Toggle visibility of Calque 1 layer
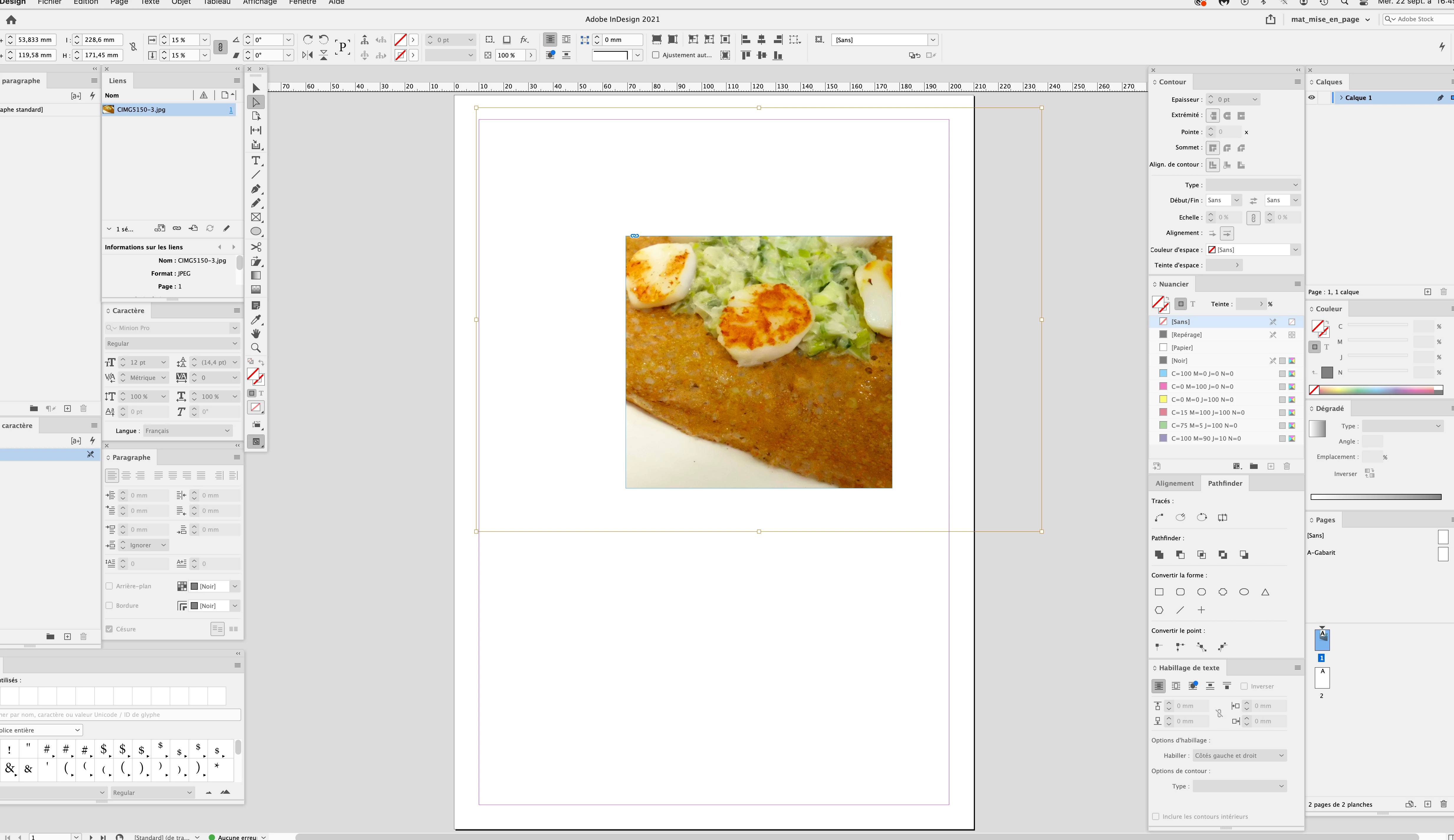 coord(1312,98)
